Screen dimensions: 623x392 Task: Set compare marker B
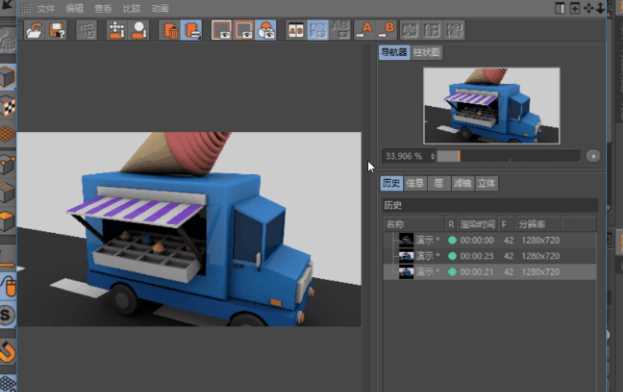[387, 30]
